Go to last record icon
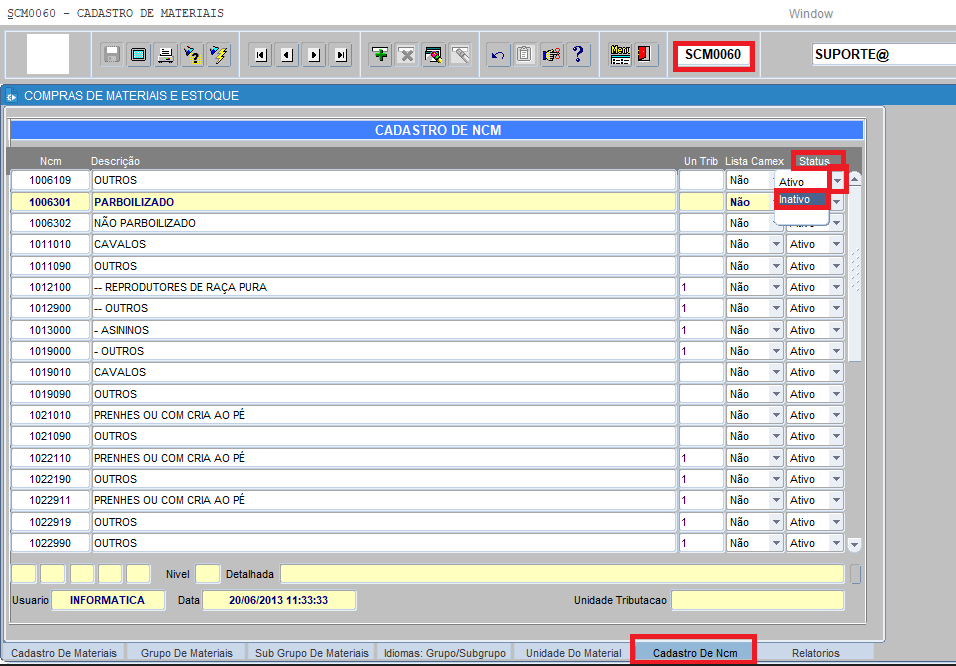Screen dimensions: 956x666 tap(341, 55)
